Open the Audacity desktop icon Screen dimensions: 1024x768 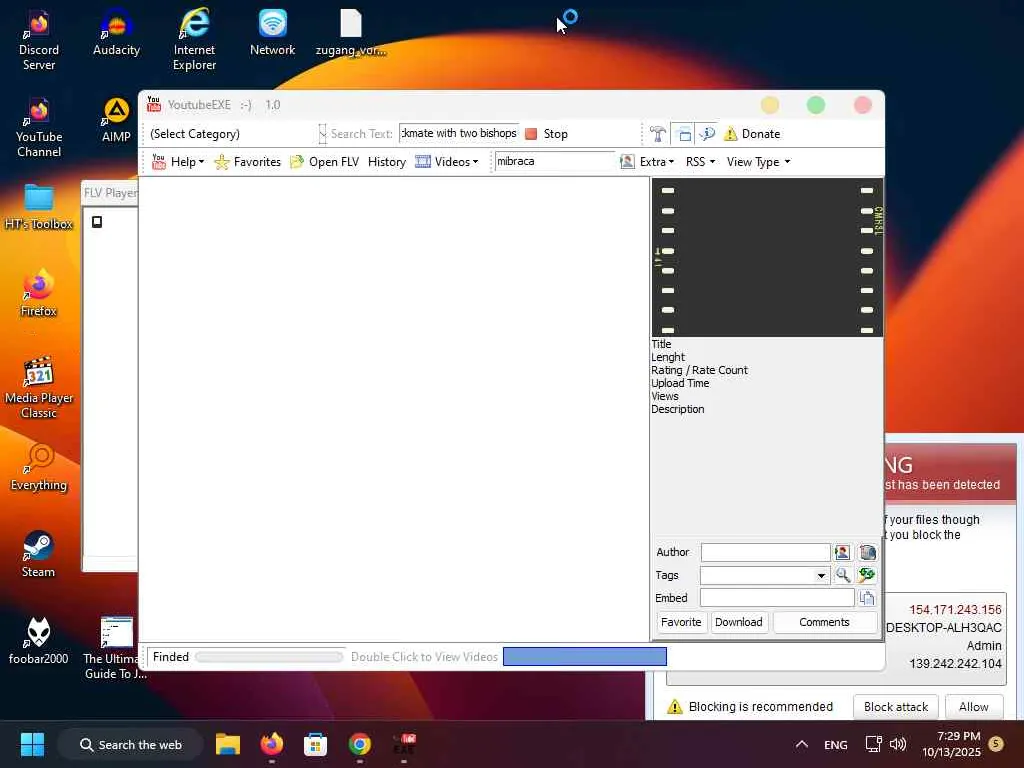116,33
